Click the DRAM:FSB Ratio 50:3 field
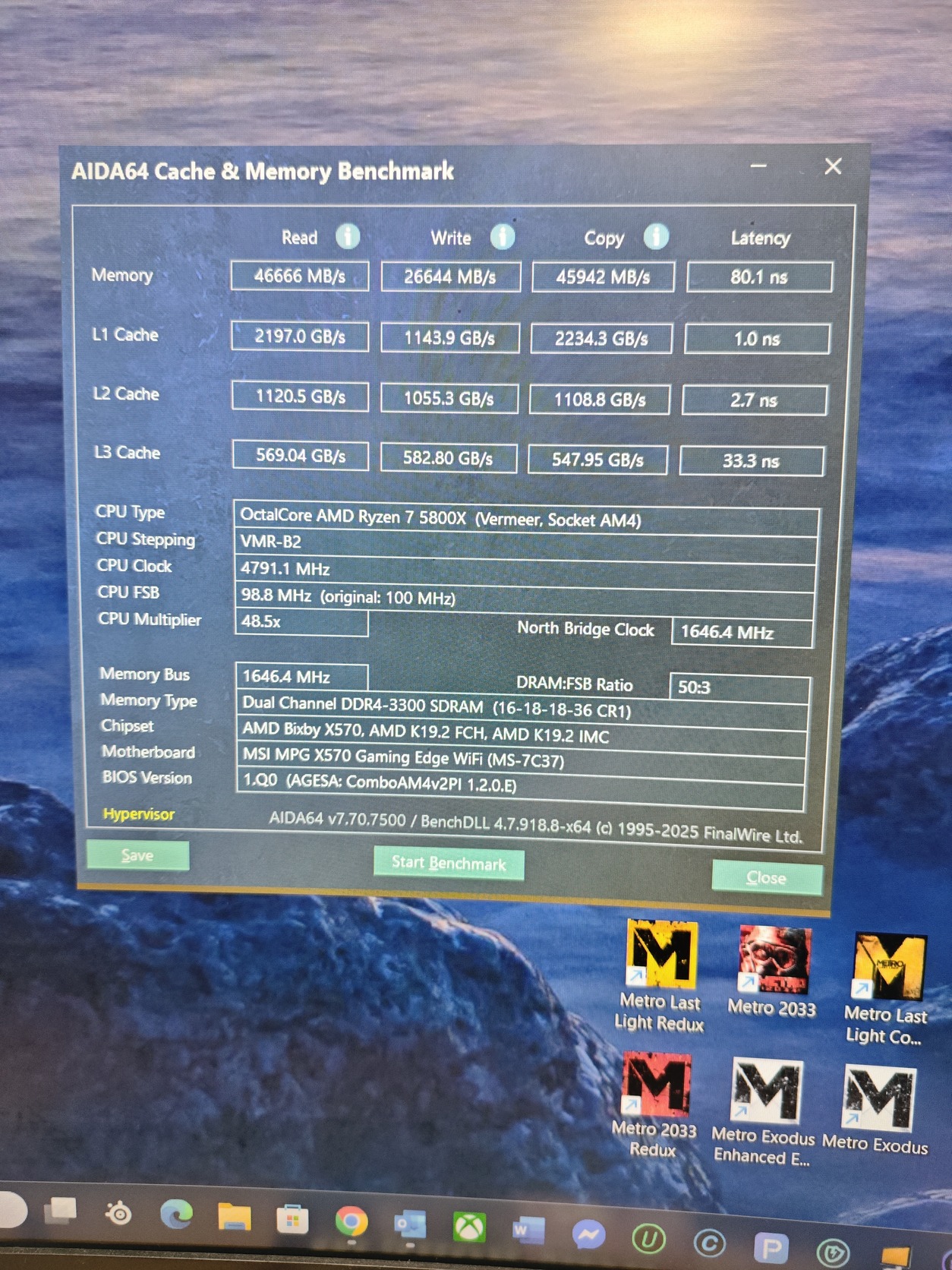This screenshot has width=952, height=1270. coord(740,687)
